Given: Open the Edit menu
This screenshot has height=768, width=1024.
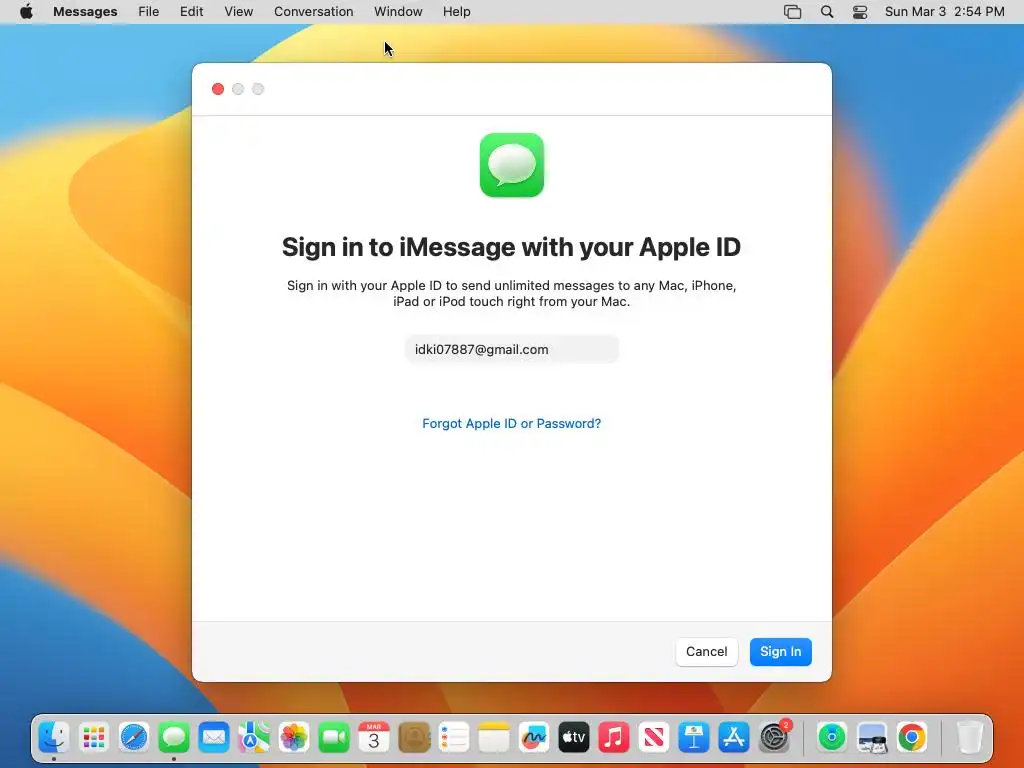Looking at the screenshot, I should coord(191,12).
